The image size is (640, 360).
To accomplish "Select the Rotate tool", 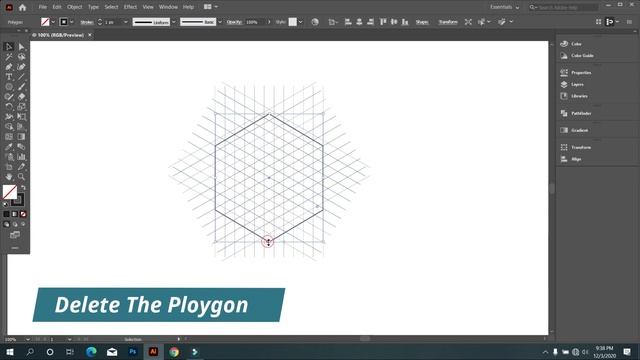I will pos(9,107).
